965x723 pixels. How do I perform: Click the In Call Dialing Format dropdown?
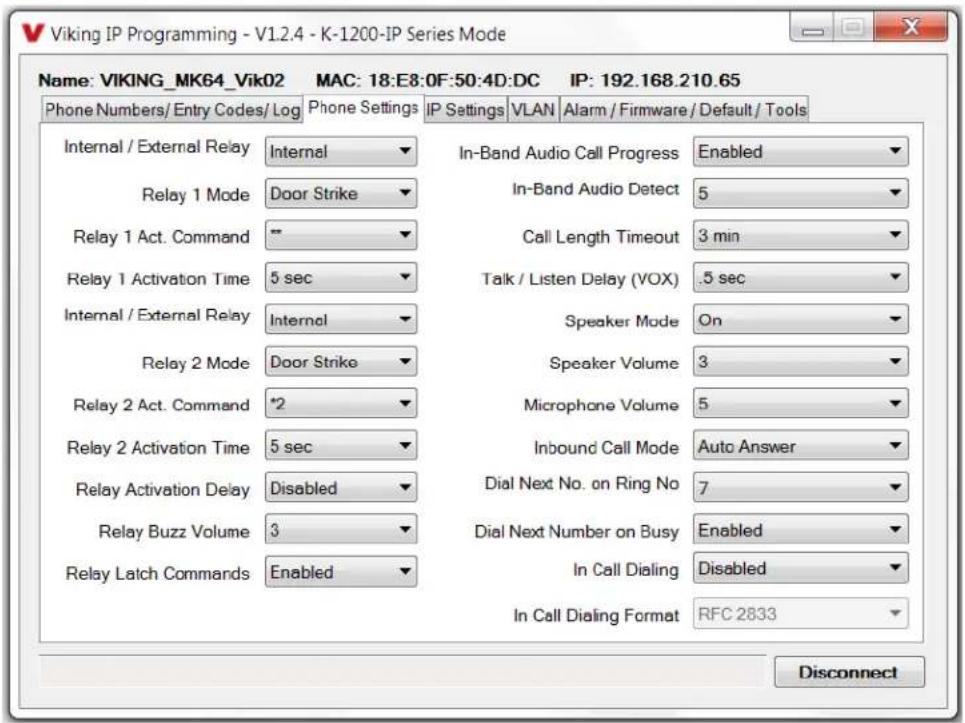click(x=801, y=614)
